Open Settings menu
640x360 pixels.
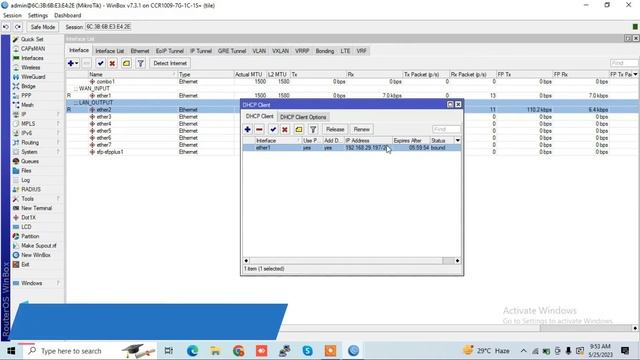38,16
